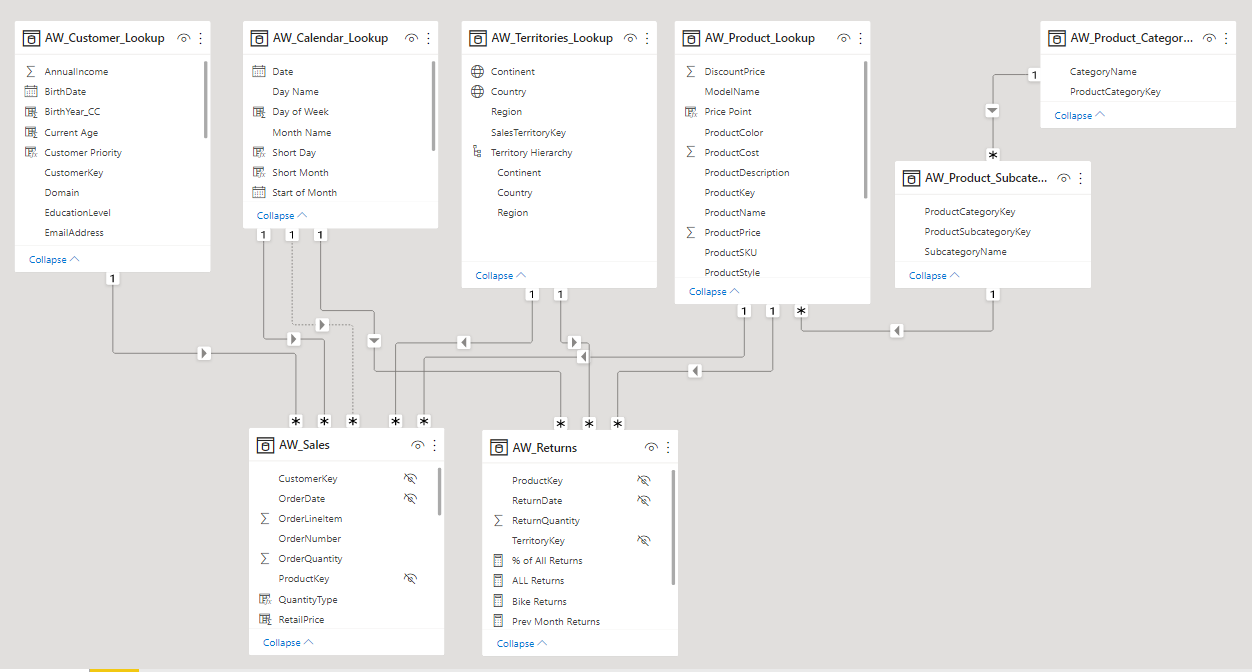Click the sigma icon next to ReturnQuantity
1252x672 pixels.
(499, 520)
